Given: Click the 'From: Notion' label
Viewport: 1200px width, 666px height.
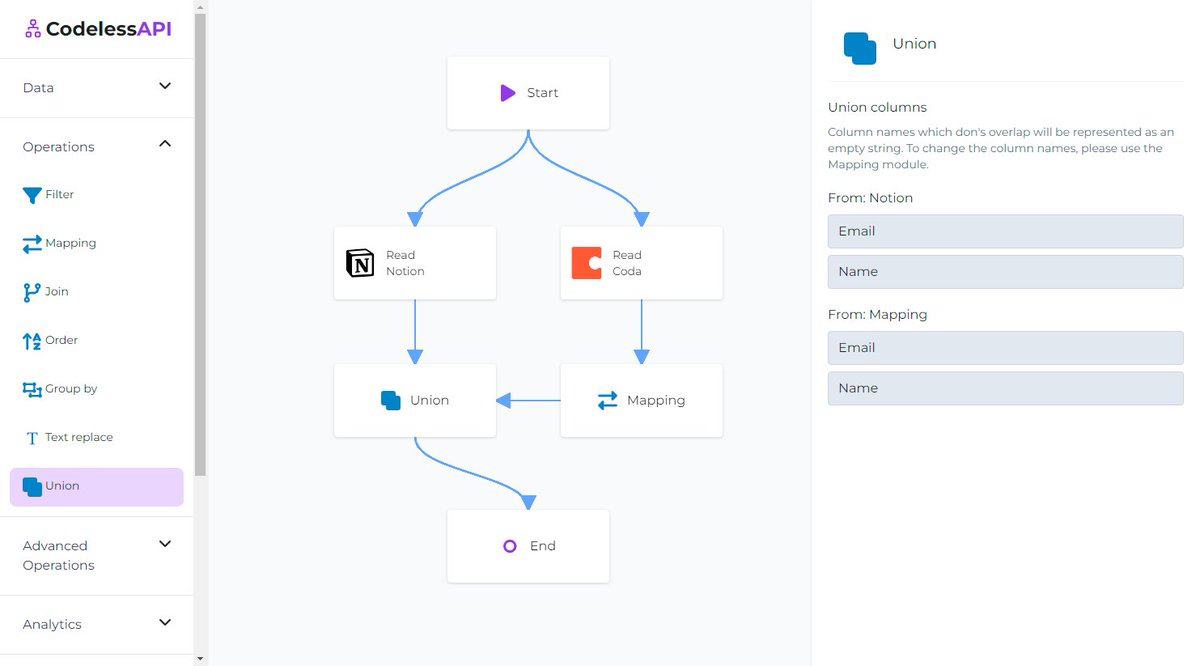Looking at the screenshot, I should click(871, 198).
